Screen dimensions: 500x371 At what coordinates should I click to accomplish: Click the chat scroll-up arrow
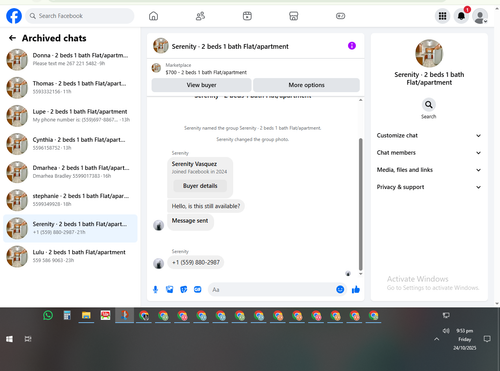(x=360, y=100)
